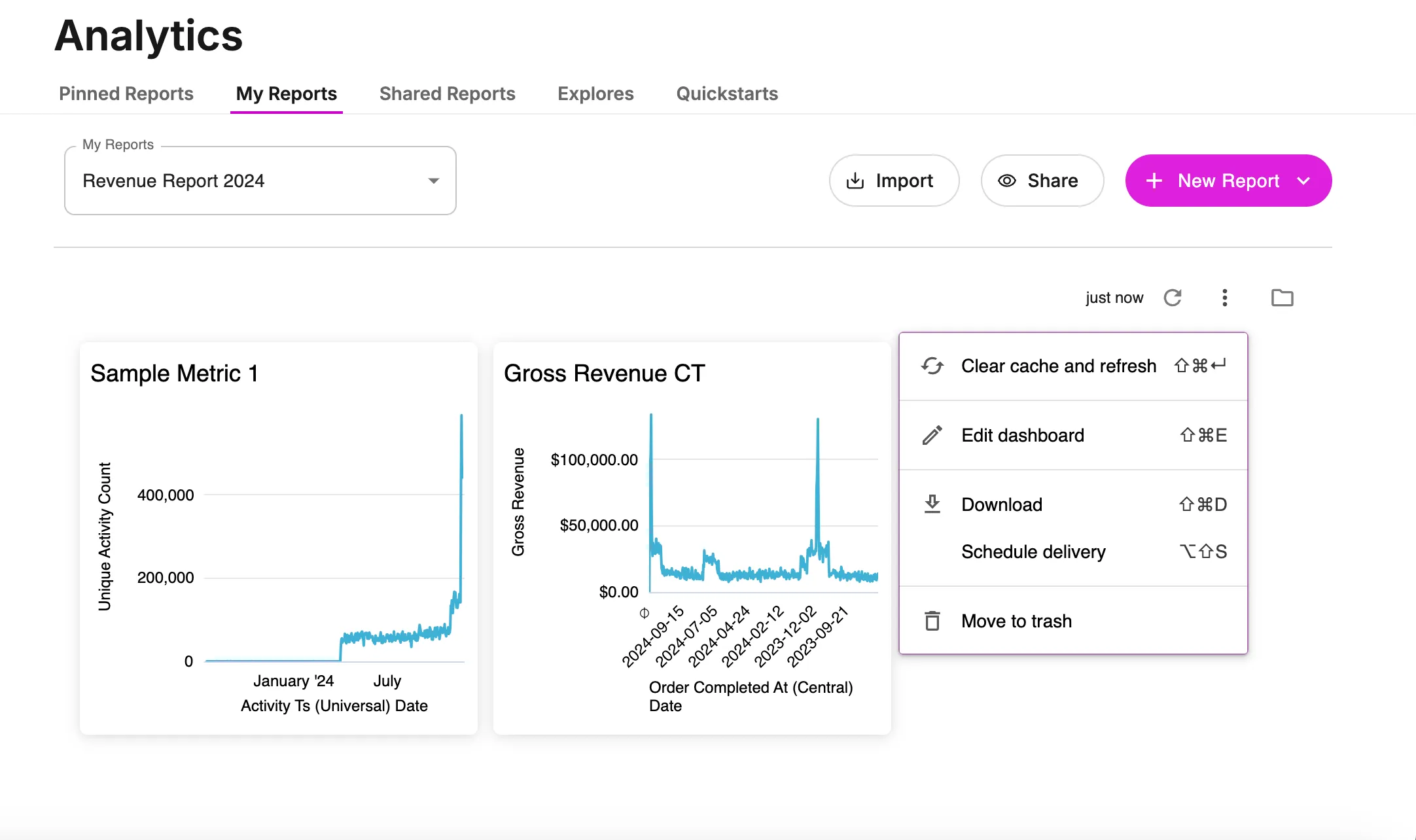Switch to the Pinned Reports tab
The height and width of the screenshot is (840, 1416).
[x=126, y=94]
